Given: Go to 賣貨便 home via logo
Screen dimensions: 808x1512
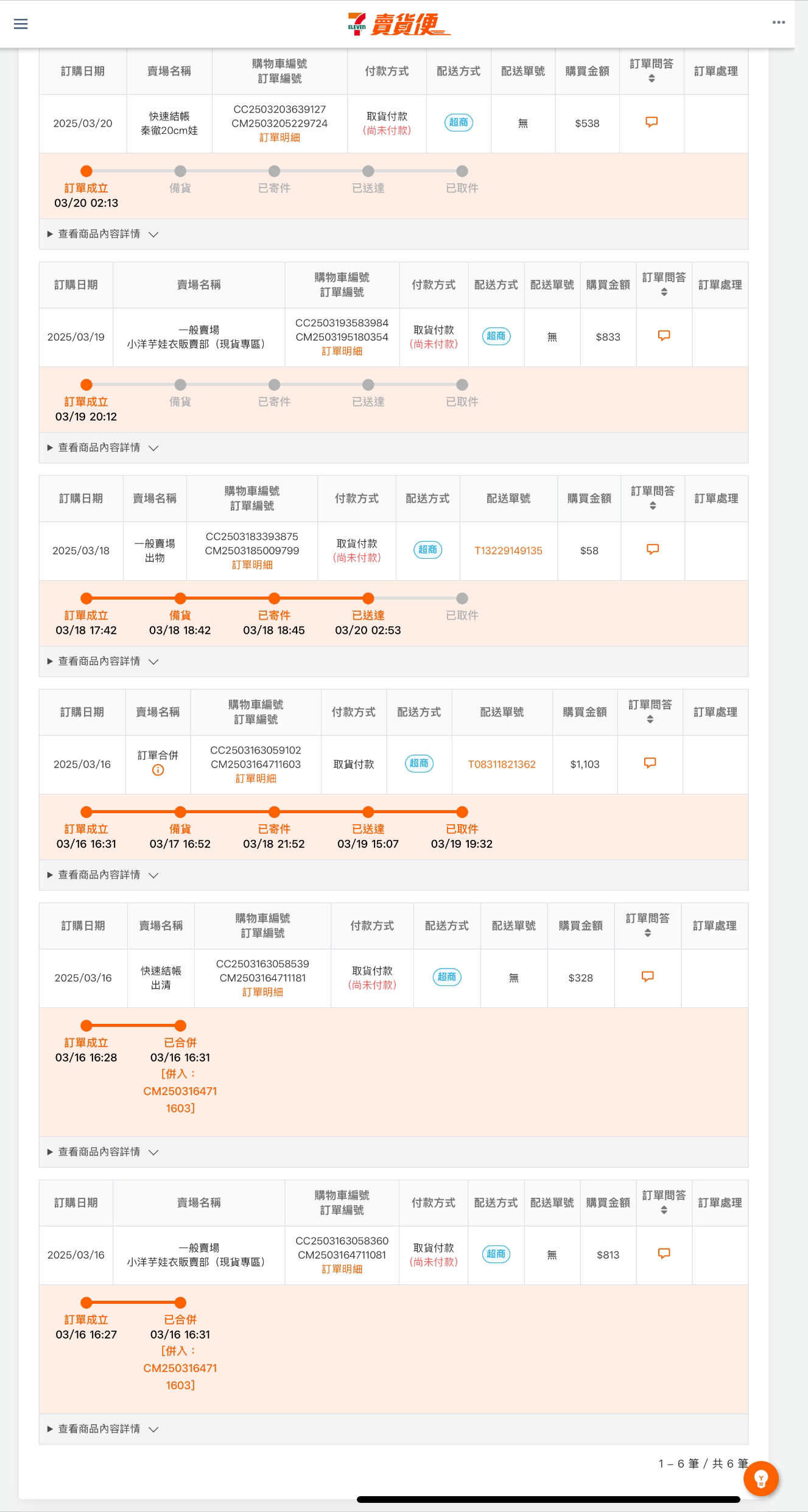Looking at the screenshot, I should click(x=399, y=24).
